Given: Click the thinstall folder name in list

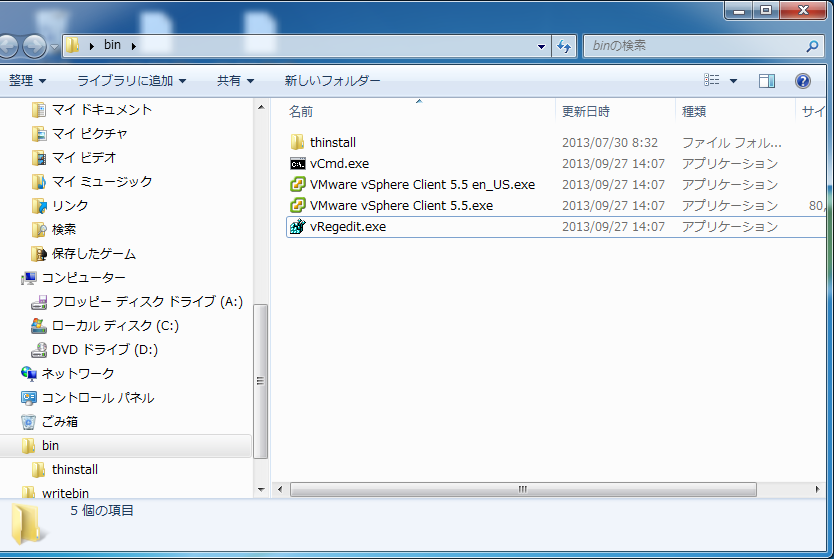Looking at the screenshot, I should [333, 143].
